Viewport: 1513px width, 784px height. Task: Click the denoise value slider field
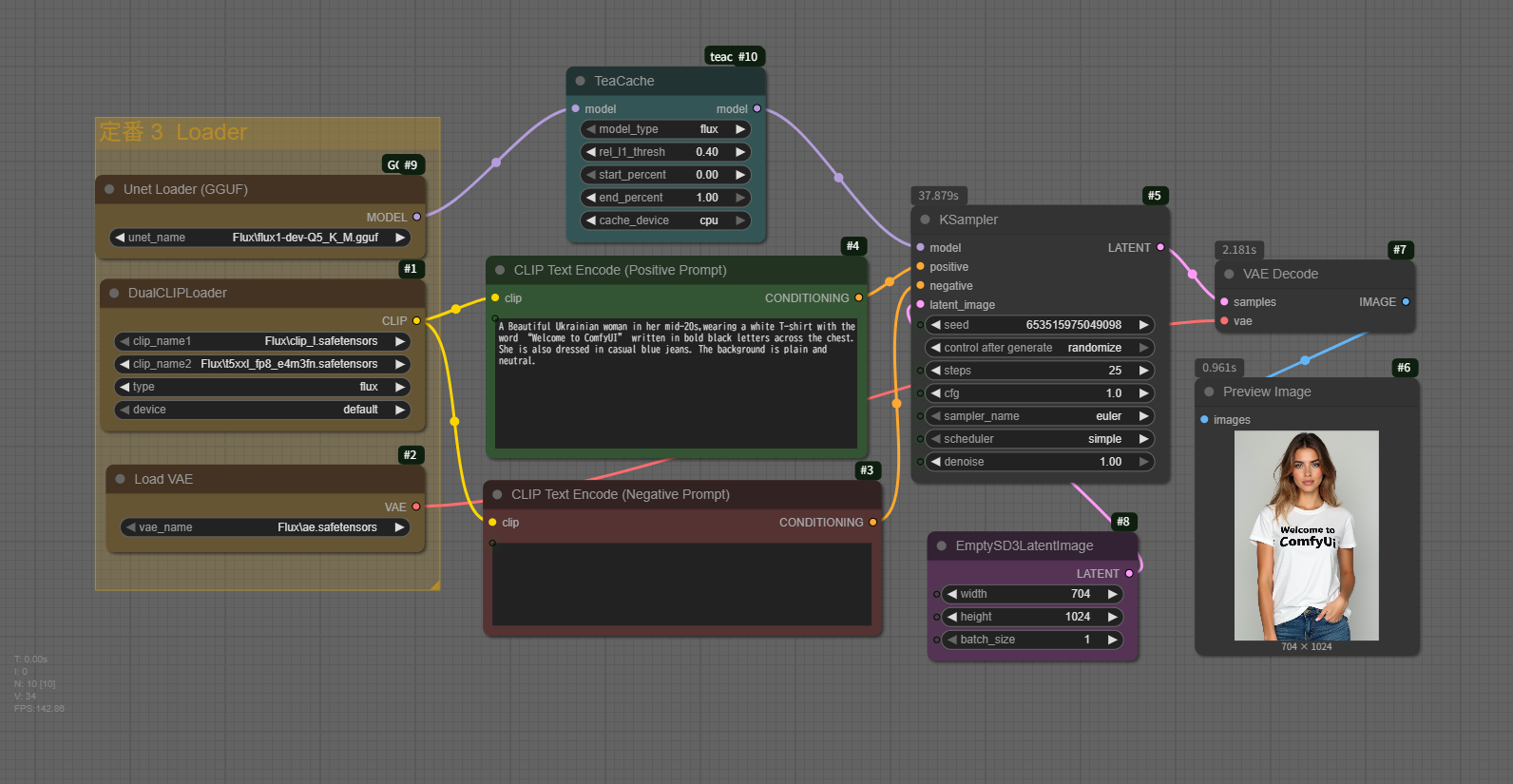tap(1039, 462)
